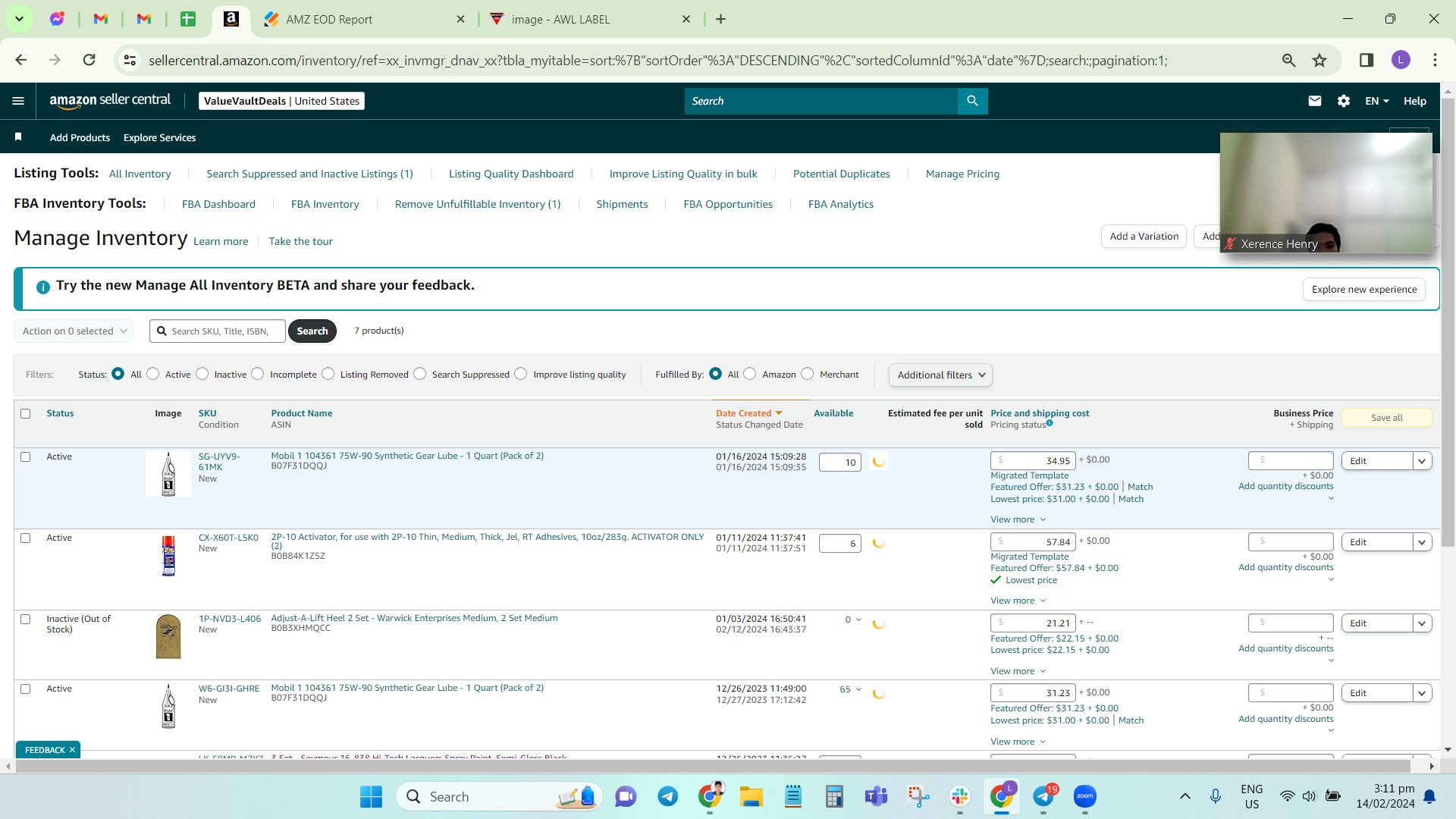Click the SKU, Title, ISBN search field
The width and height of the screenshot is (1456, 819).
pyautogui.click(x=218, y=331)
